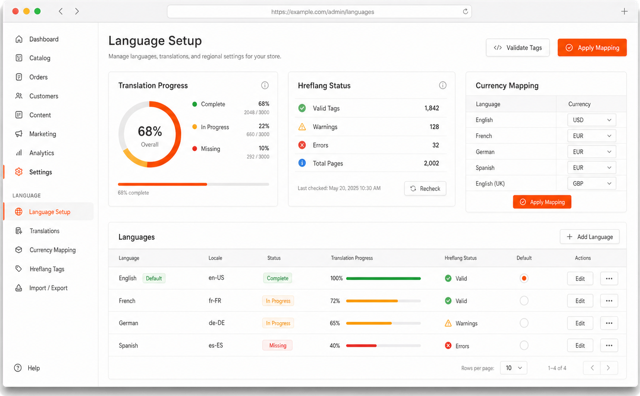Click info icon on Translation Progress card
This screenshot has height=396, width=640.
265,85
